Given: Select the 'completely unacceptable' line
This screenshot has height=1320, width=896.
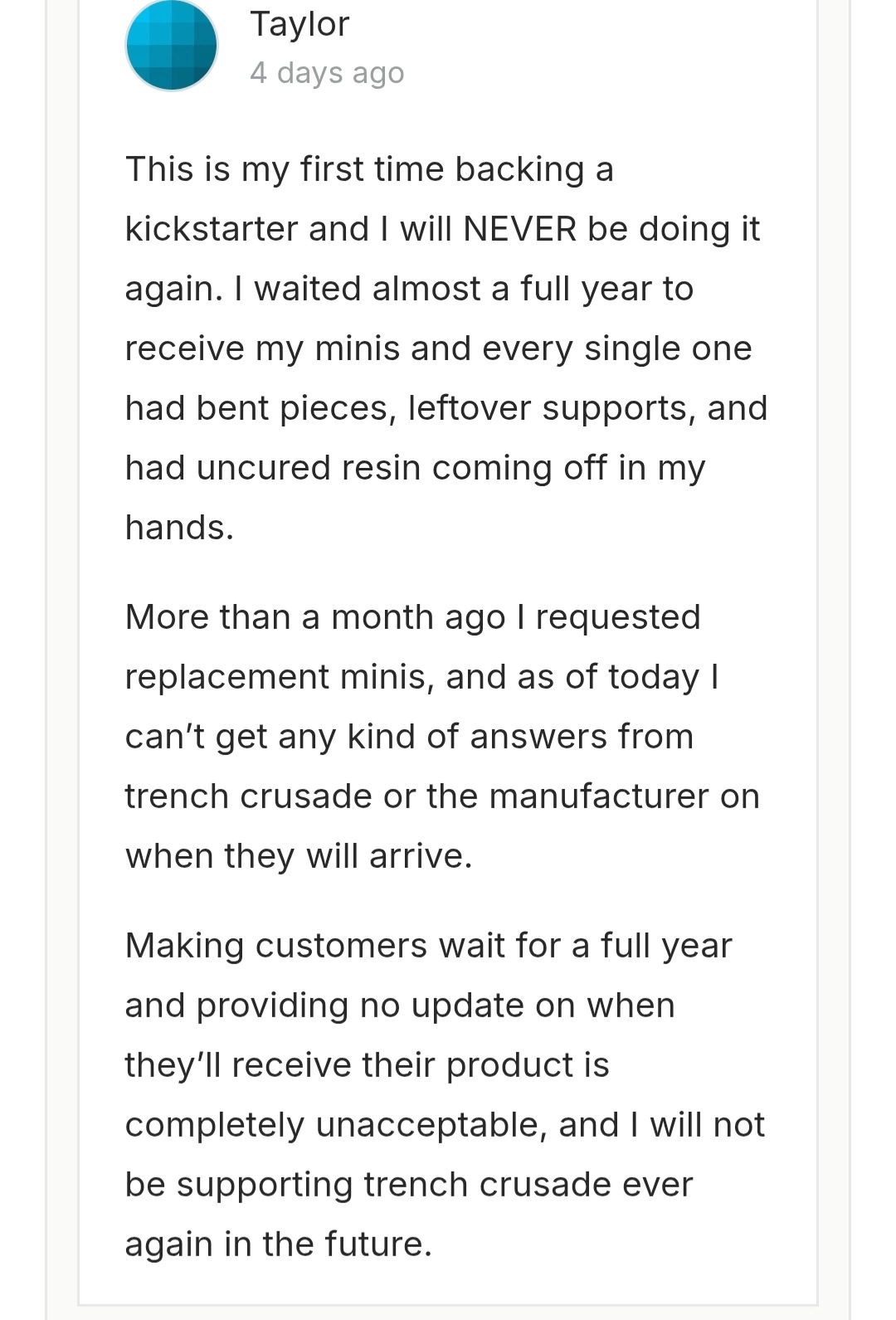Looking at the screenshot, I should (445, 1126).
